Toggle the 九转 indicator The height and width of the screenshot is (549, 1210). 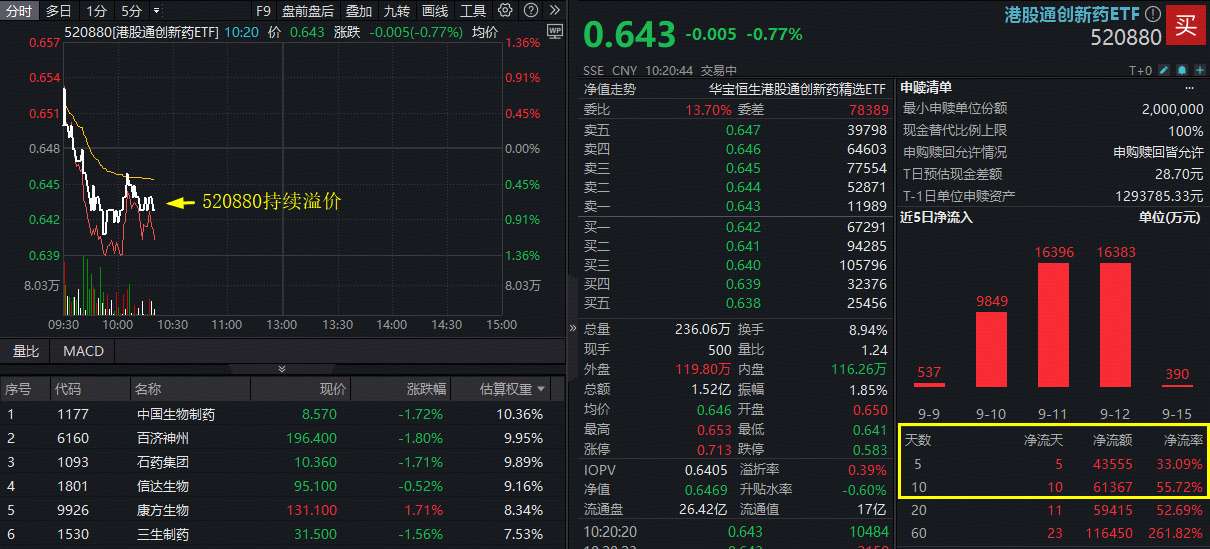397,11
